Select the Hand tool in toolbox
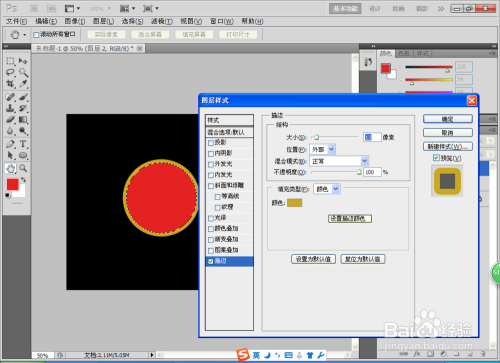 pos(10,168)
